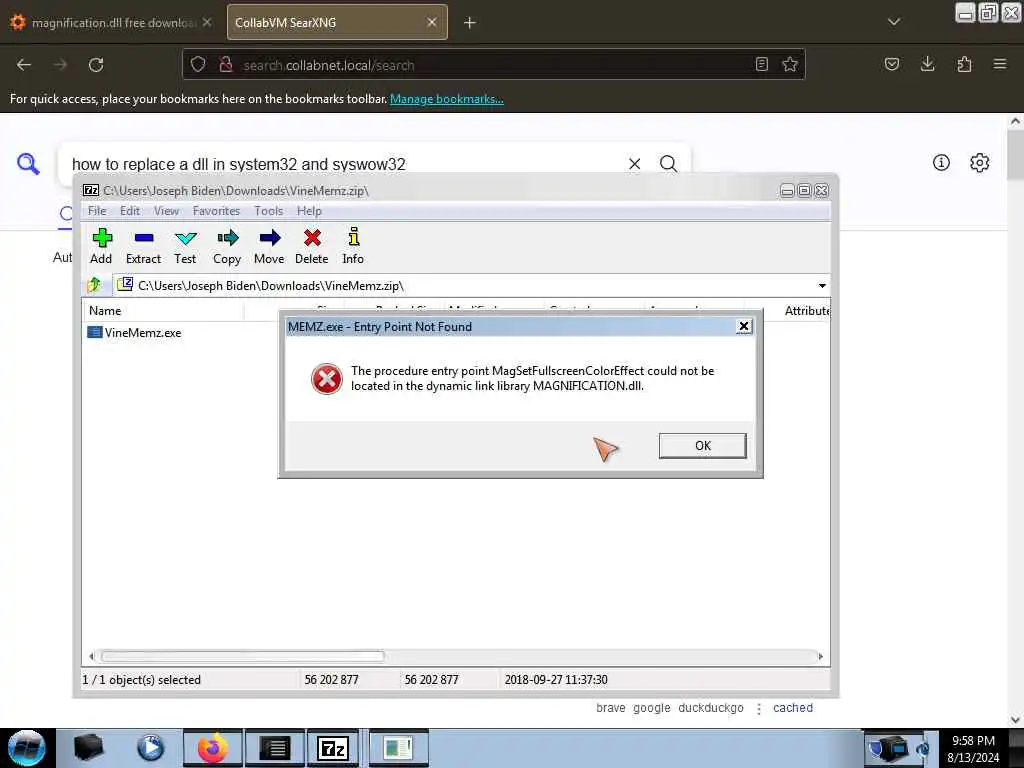The image size is (1024, 768).
Task: Click media player icon on the taskbar
Action: click(150, 748)
